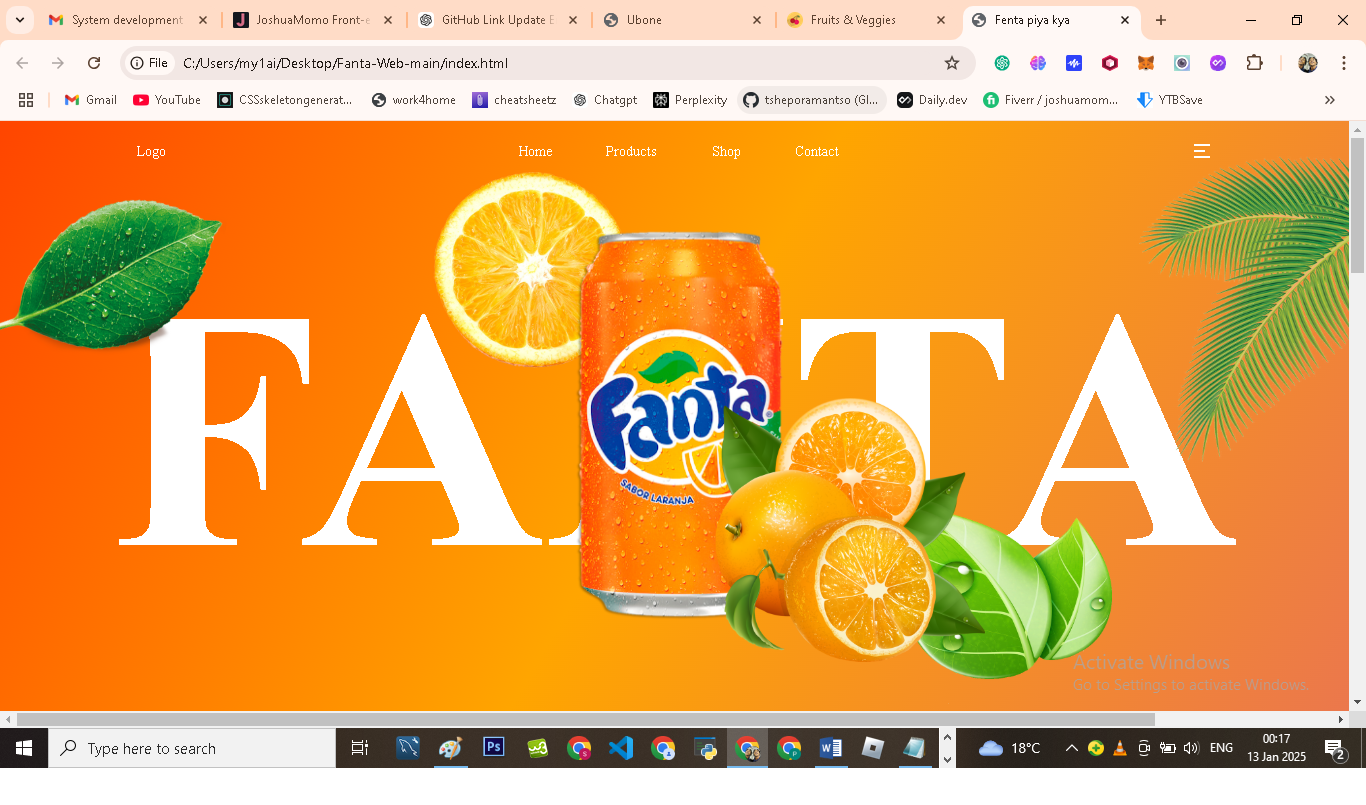The image size is (1366, 805).
Task: Open the CSSskeletongenerator bookmark
Action: pos(285,100)
